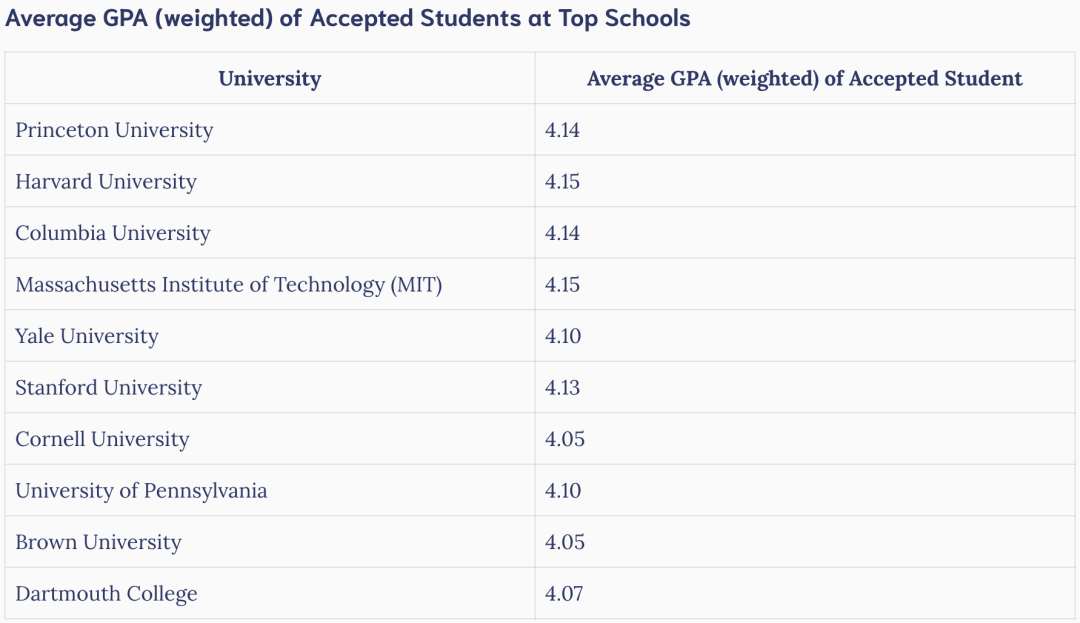
Task: Click Massachusetts Institute of Technology (MIT) cell
Action: [229, 285]
